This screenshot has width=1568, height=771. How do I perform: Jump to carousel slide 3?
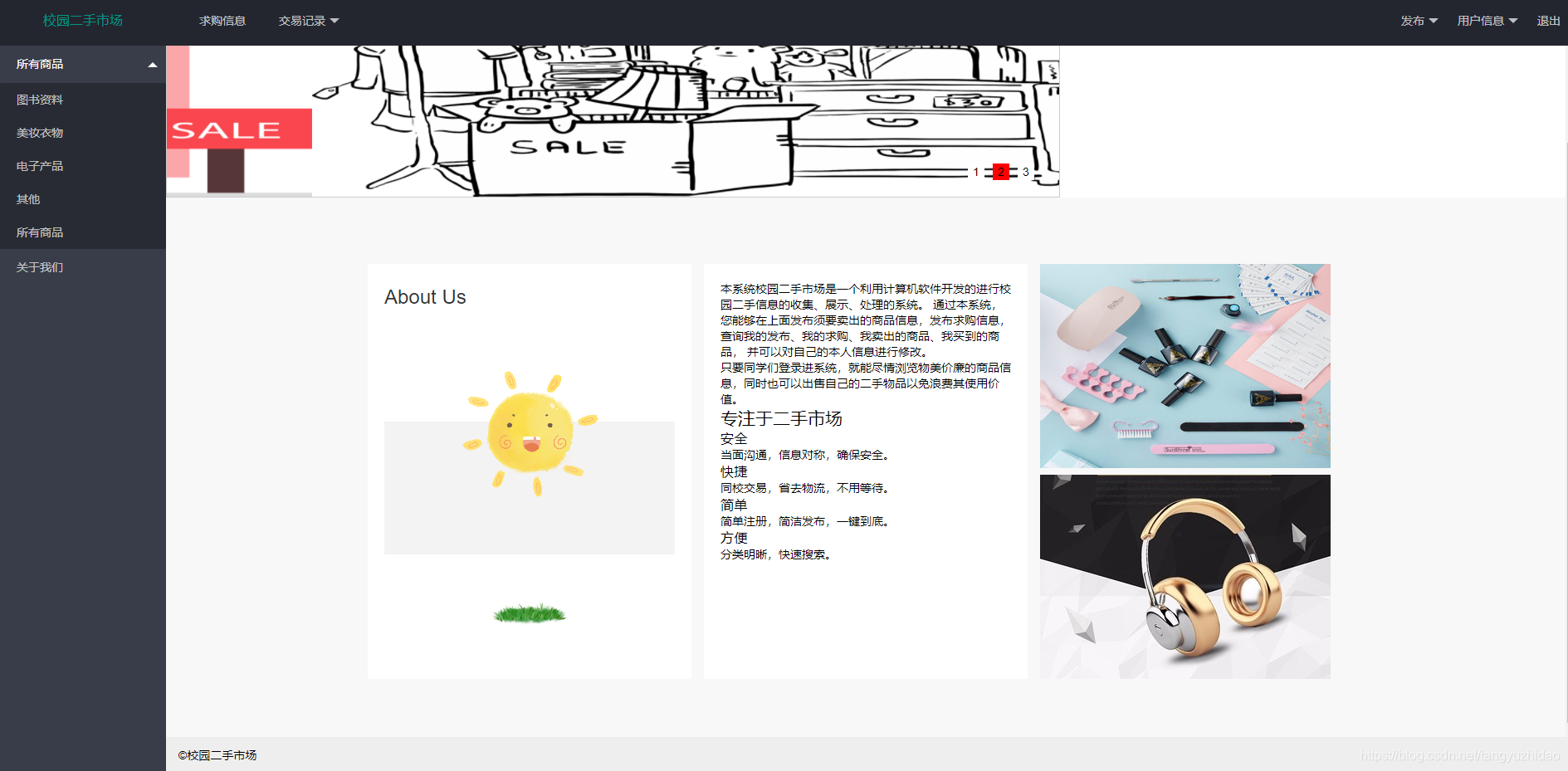(1027, 172)
